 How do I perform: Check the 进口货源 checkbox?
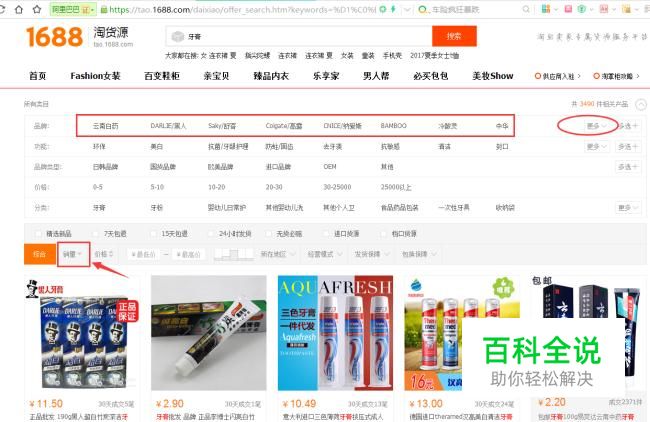(x=326, y=234)
